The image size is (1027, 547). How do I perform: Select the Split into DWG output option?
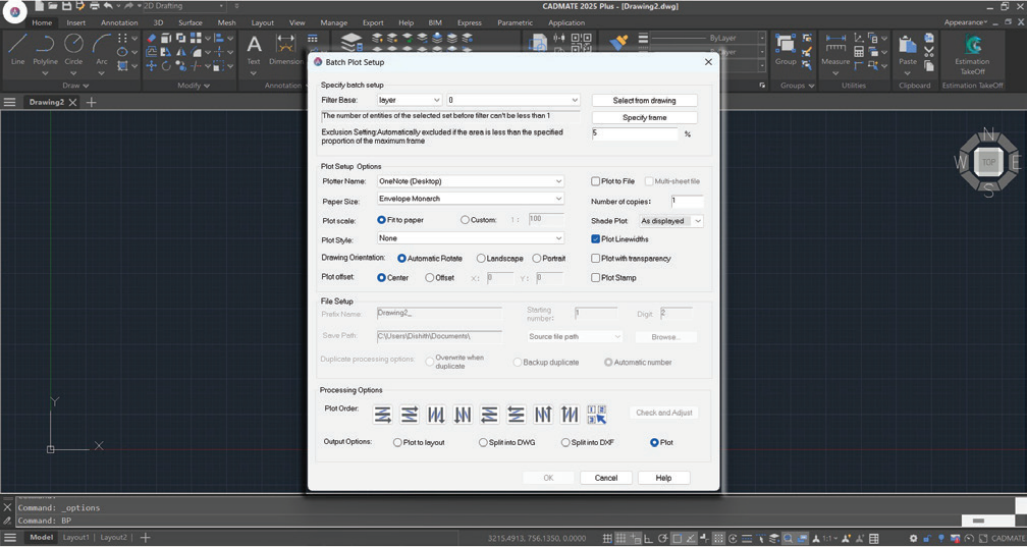click(x=484, y=442)
